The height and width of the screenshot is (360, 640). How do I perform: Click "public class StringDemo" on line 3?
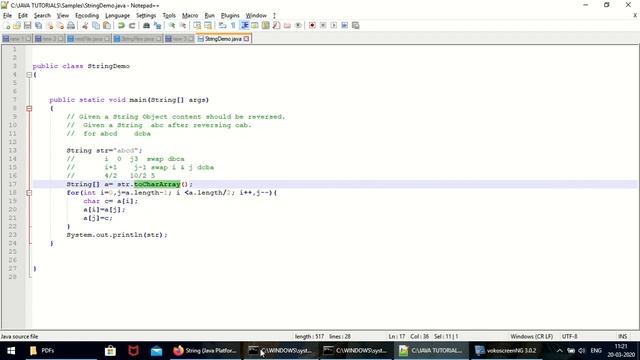tap(81, 66)
